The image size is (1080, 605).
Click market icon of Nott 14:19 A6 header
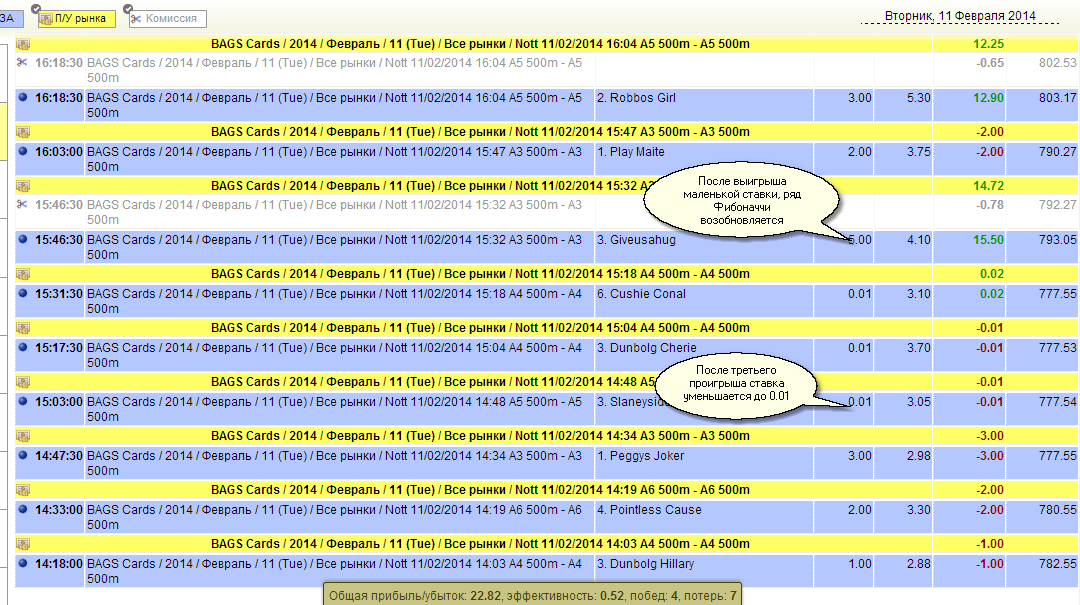pyautogui.click(x=23, y=490)
